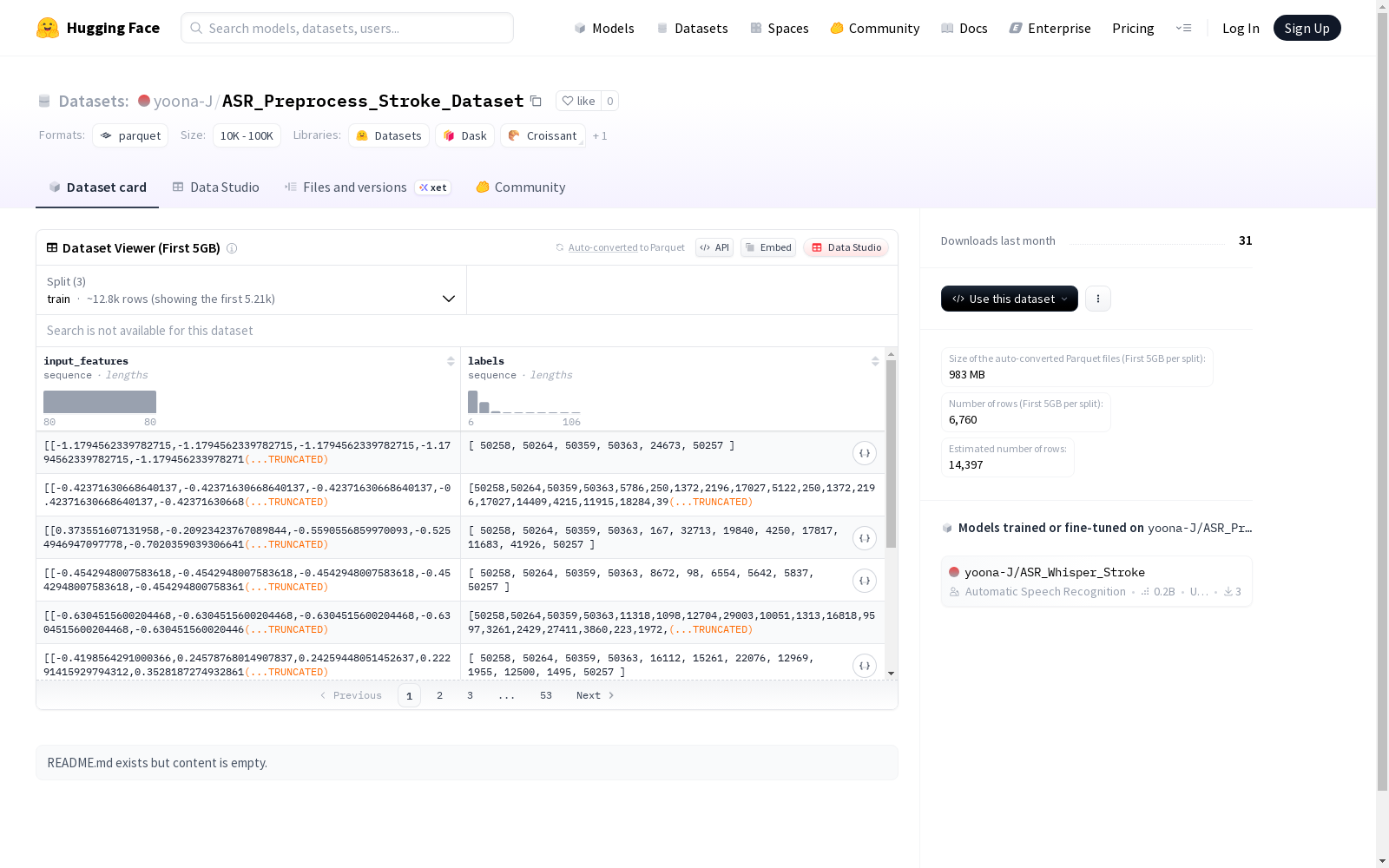The width and height of the screenshot is (1389, 868).
Task: Expand the first row's labels cell
Action: coord(865,453)
